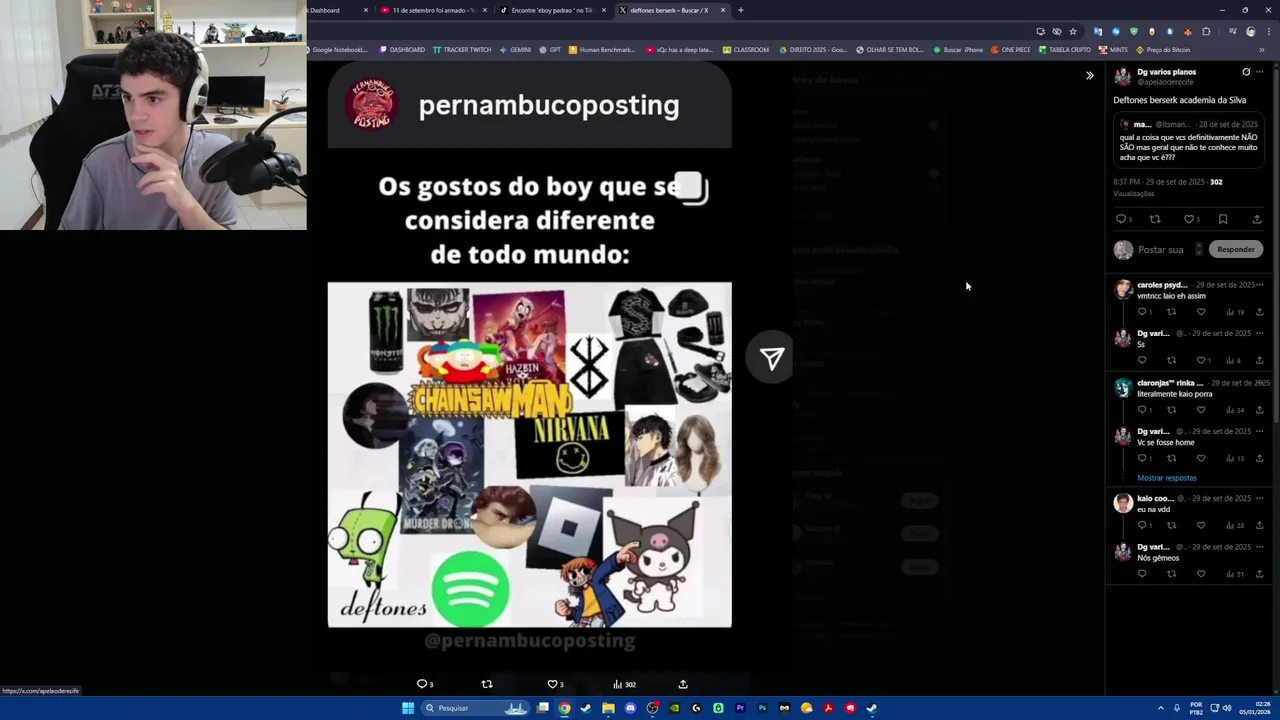Open a new browser tab
This screenshot has height=720, width=1280.
pos(740,10)
